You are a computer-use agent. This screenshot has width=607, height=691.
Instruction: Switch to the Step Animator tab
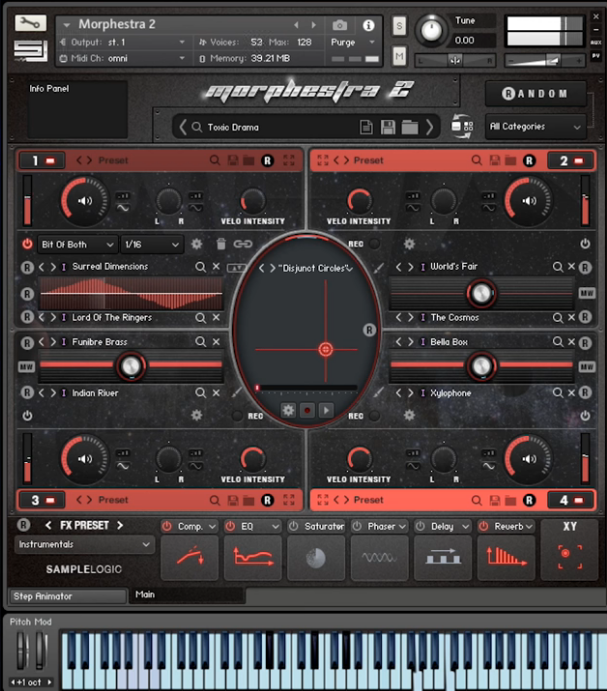[x=68, y=596]
